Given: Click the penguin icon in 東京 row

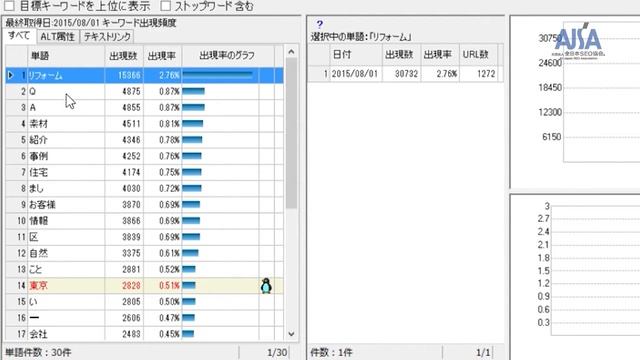Looking at the screenshot, I should [x=266, y=286].
